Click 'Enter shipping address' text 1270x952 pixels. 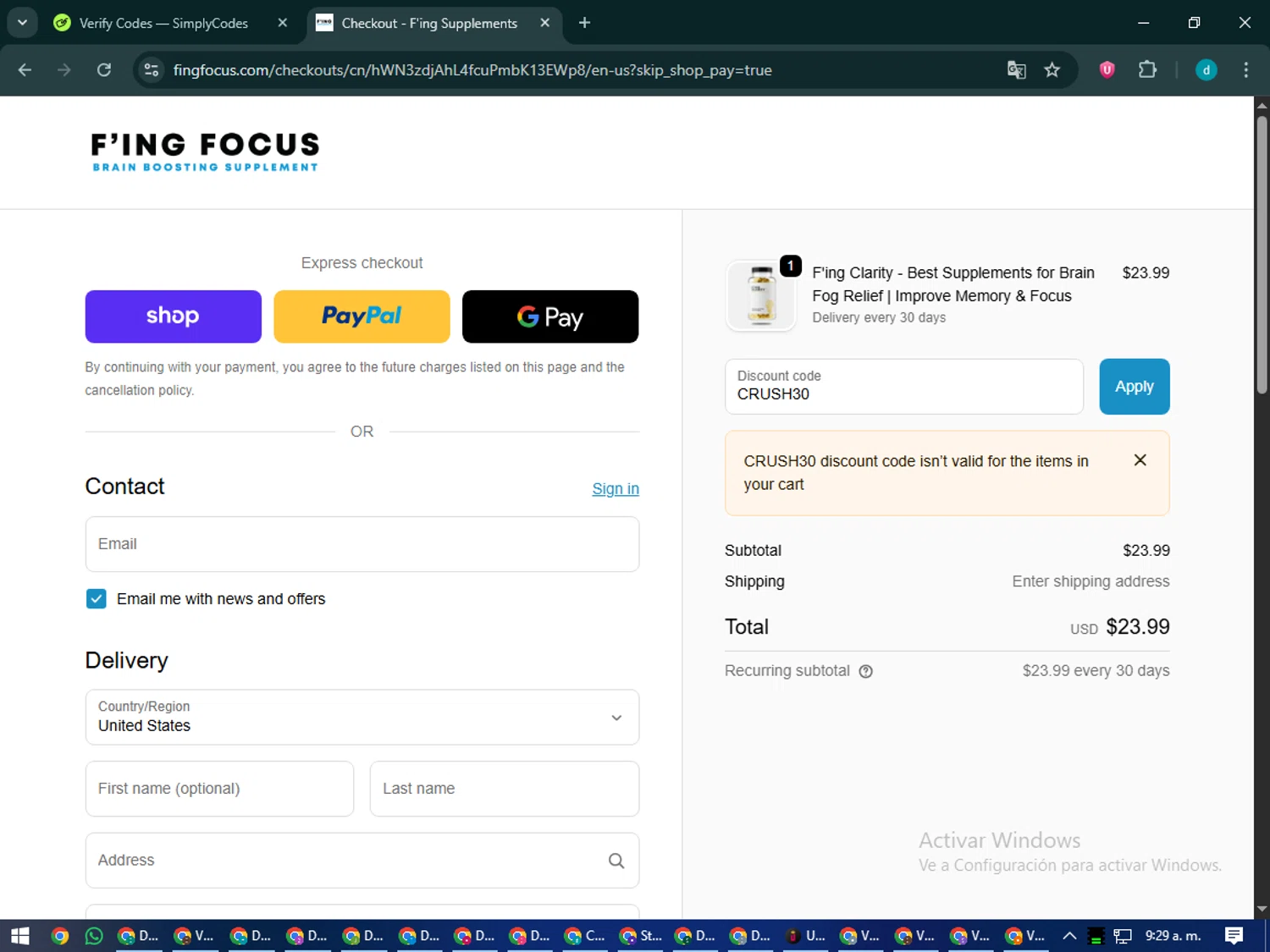coord(1091,581)
